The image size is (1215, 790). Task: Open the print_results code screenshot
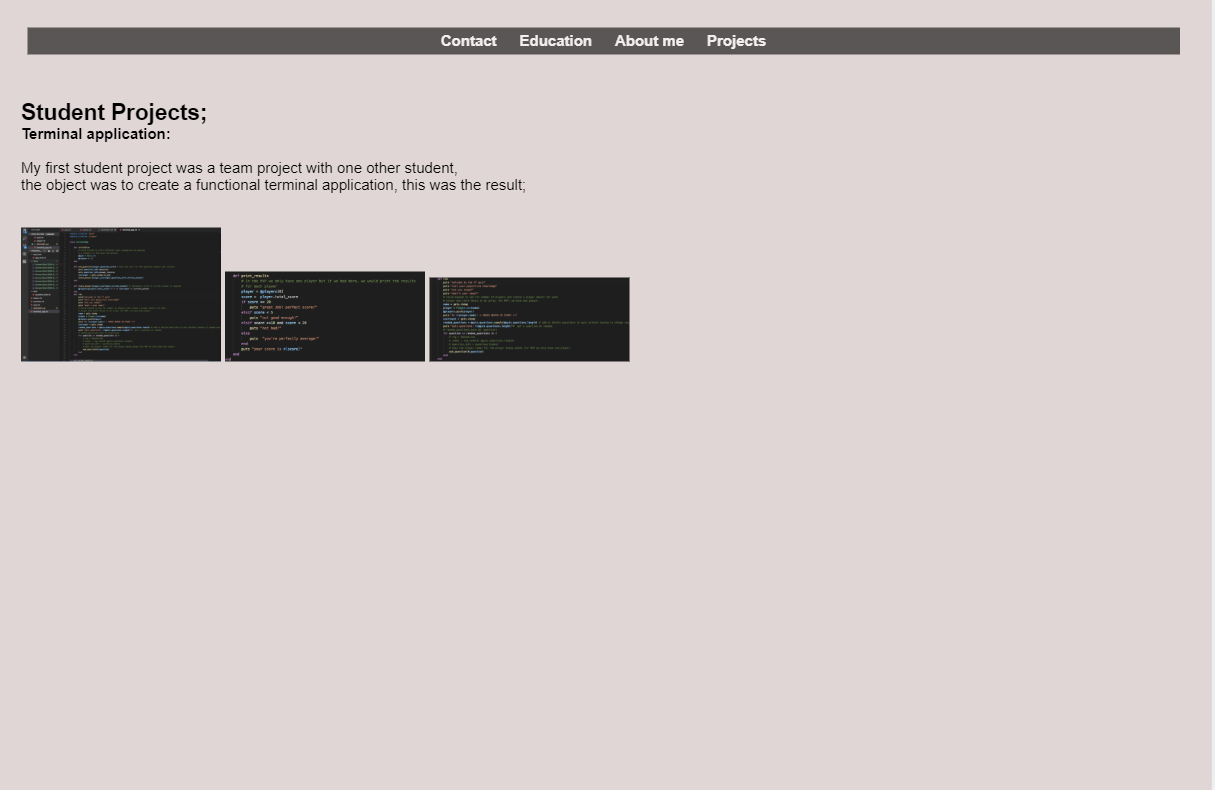pyautogui.click(x=325, y=315)
